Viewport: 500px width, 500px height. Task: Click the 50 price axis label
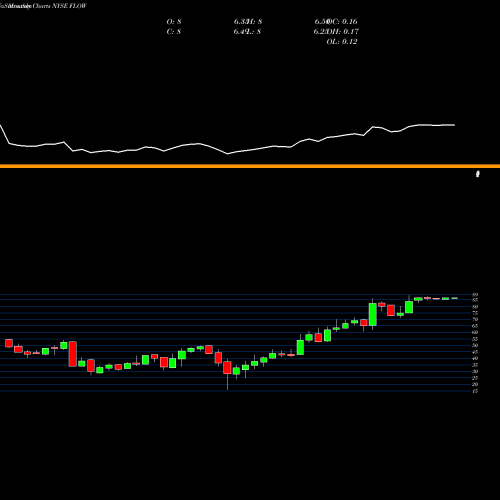pyautogui.click(x=475, y=345)
